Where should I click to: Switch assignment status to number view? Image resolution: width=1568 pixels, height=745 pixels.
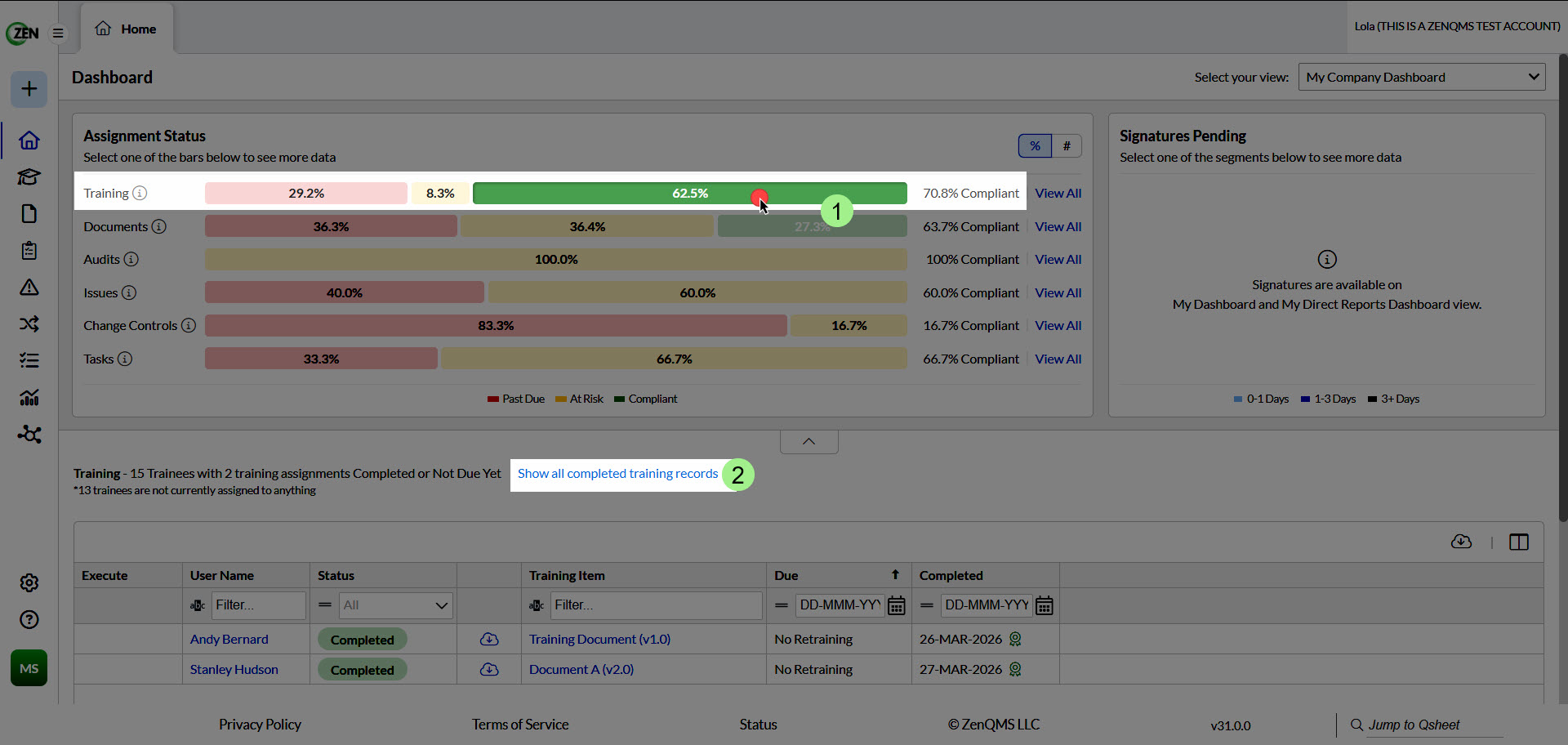(x=1067, y=145)
